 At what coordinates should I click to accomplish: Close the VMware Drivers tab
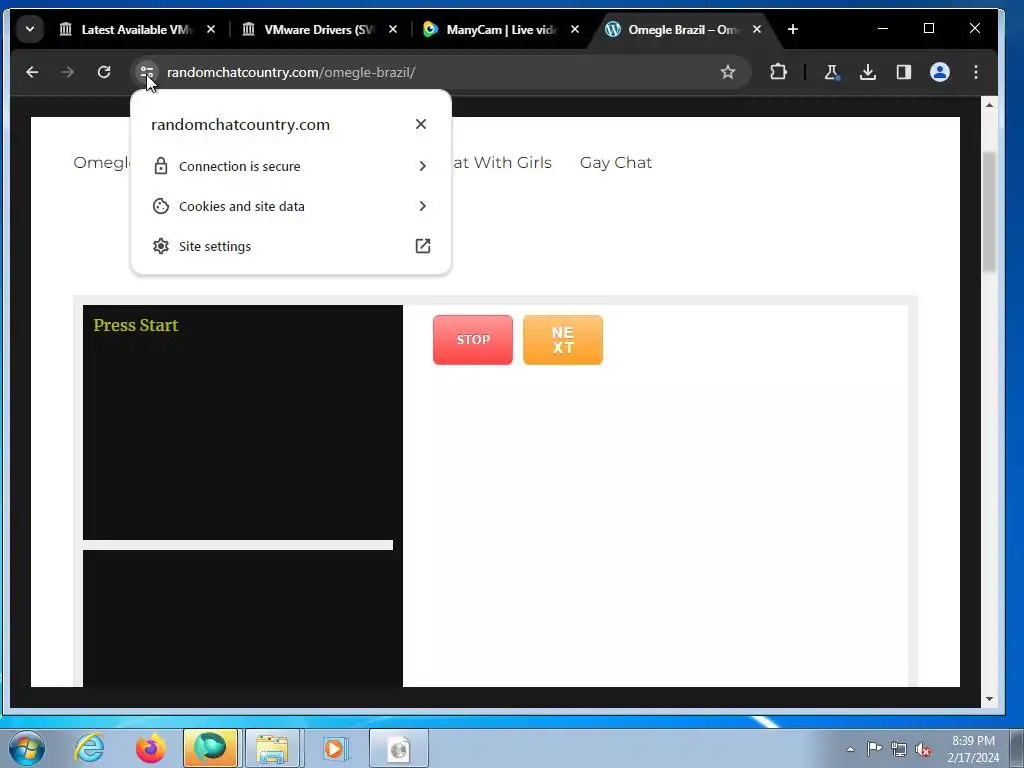pos(392,29)
